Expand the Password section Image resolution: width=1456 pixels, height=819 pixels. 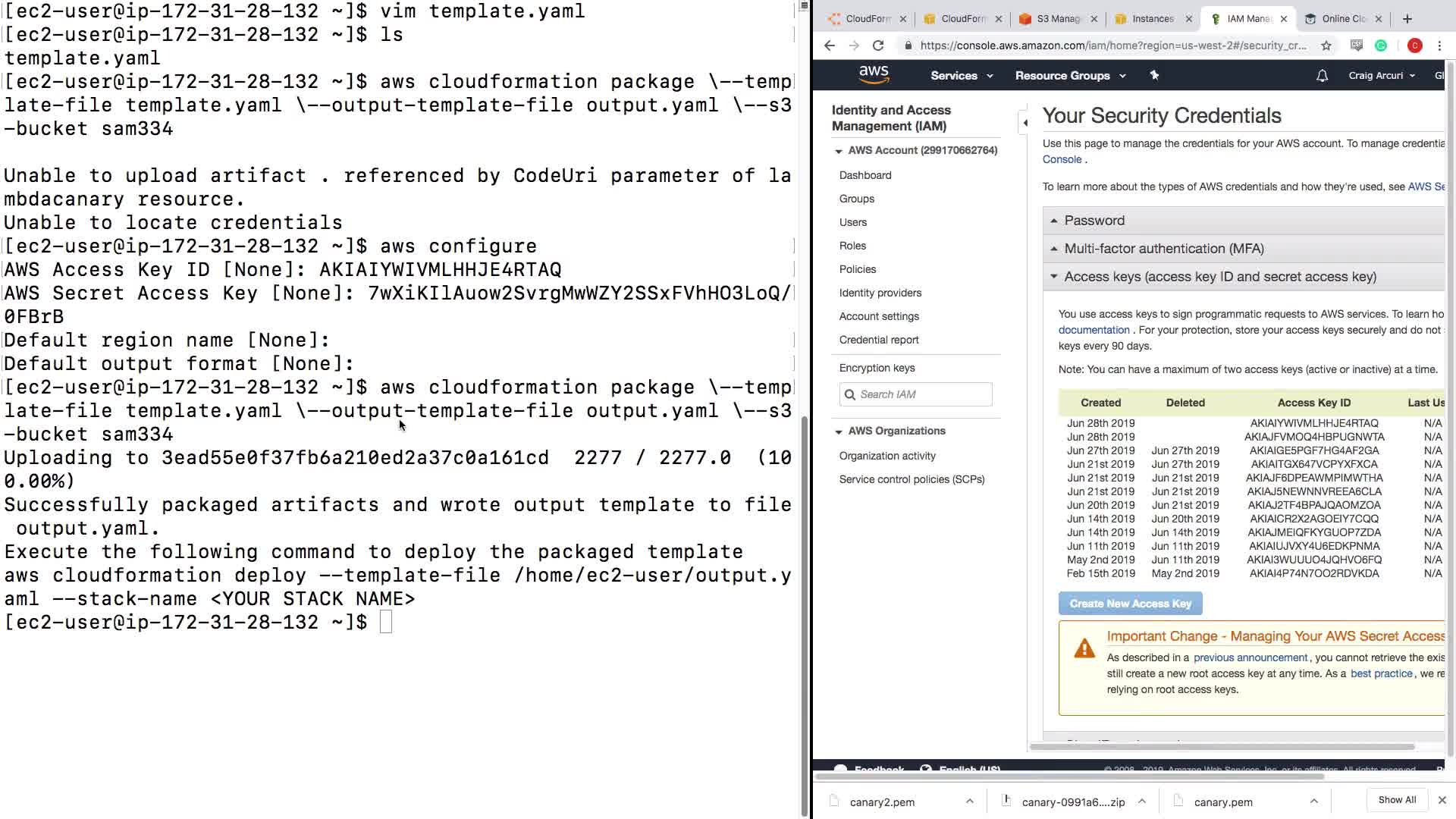pos(1094,221)
